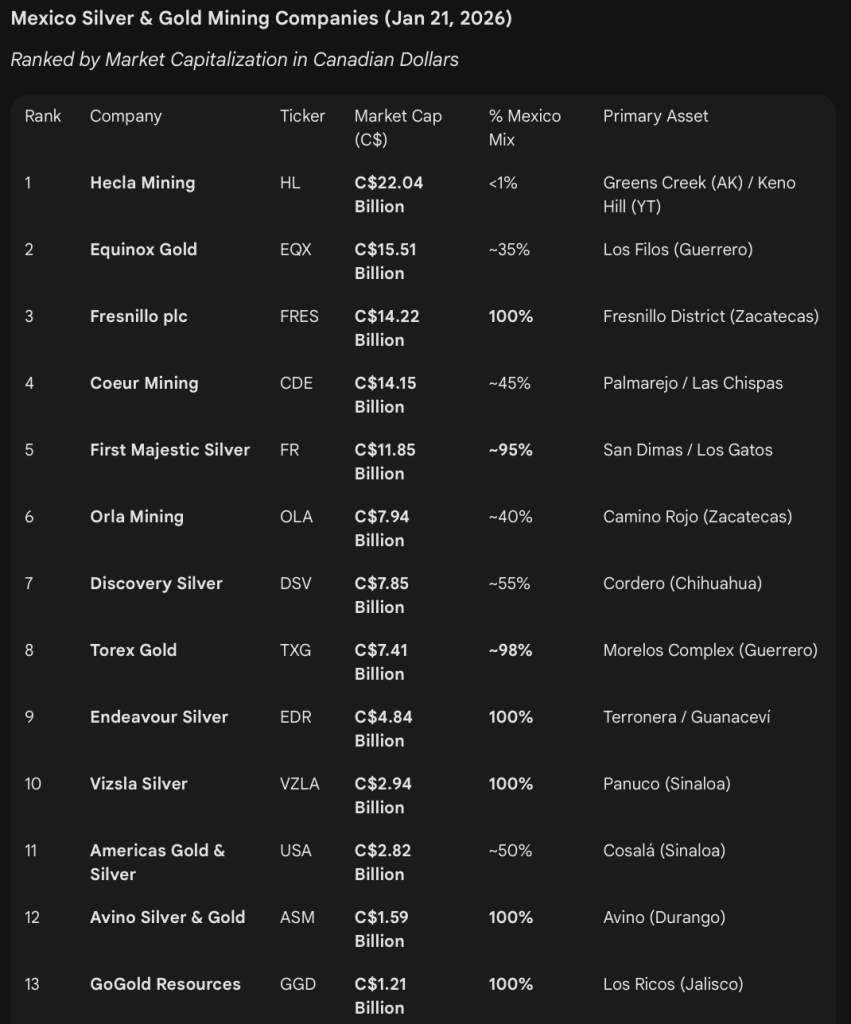Select Terronera / Guanaceví asset text
The image size is (851, 1024).
point(686,717)
